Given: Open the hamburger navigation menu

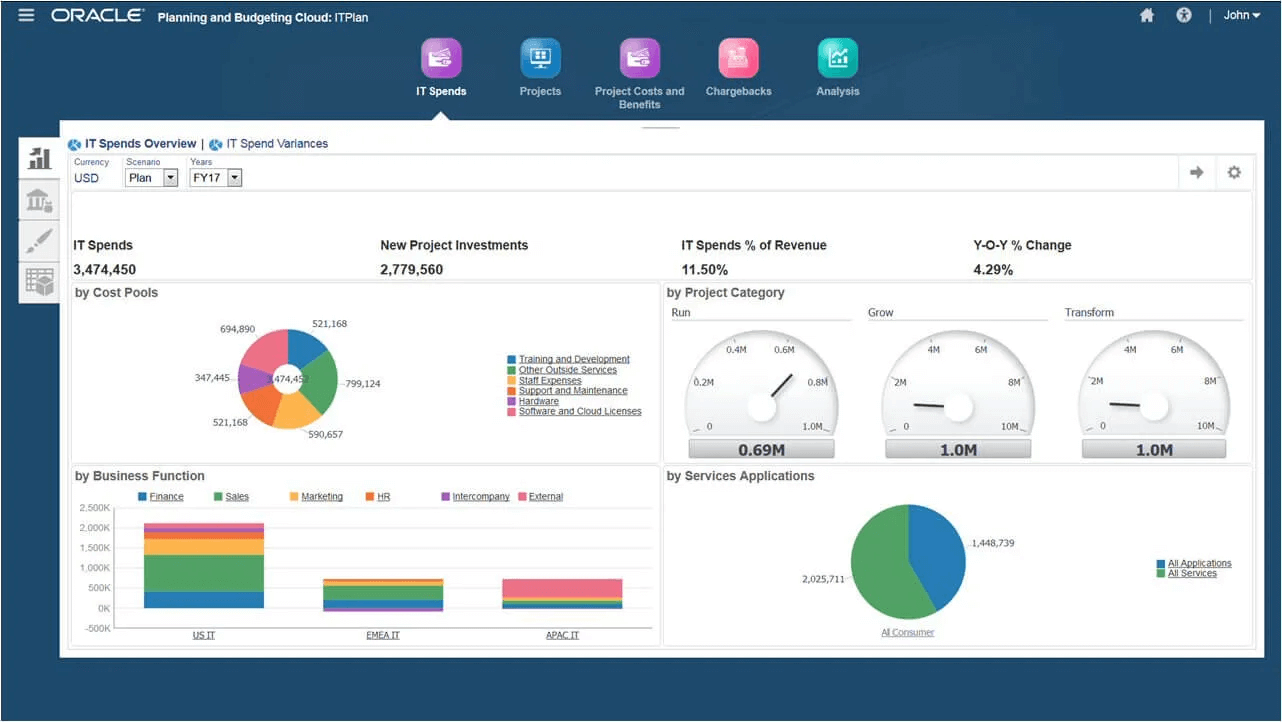Looking at the screenshot, I should [x=26, y=15].
